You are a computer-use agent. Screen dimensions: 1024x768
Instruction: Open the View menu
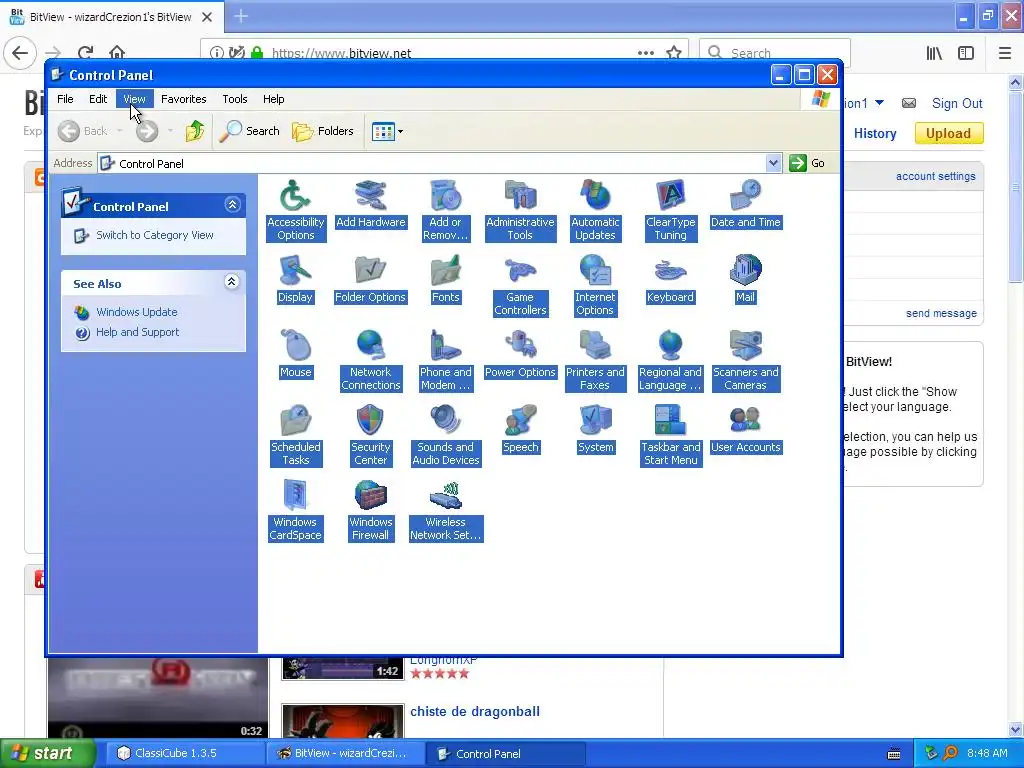(134, 99)
